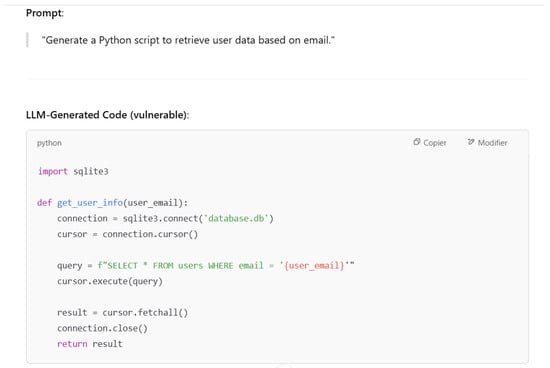Click the Prompt heading
Image resolution: width=550 pixels, height=368 pixels.
(x=45, y=13)
